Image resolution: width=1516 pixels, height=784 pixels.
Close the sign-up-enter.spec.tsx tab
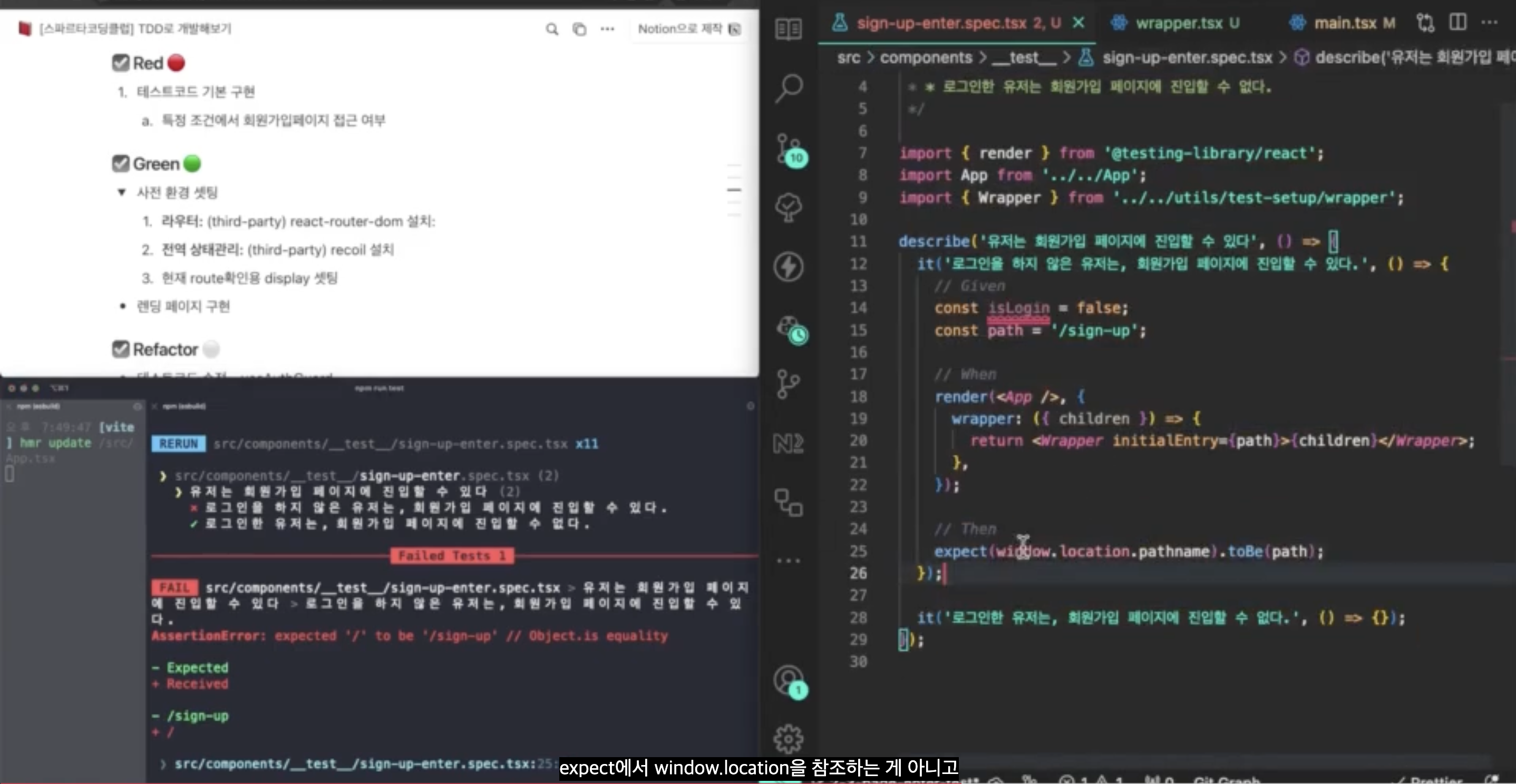point(1078,23)
